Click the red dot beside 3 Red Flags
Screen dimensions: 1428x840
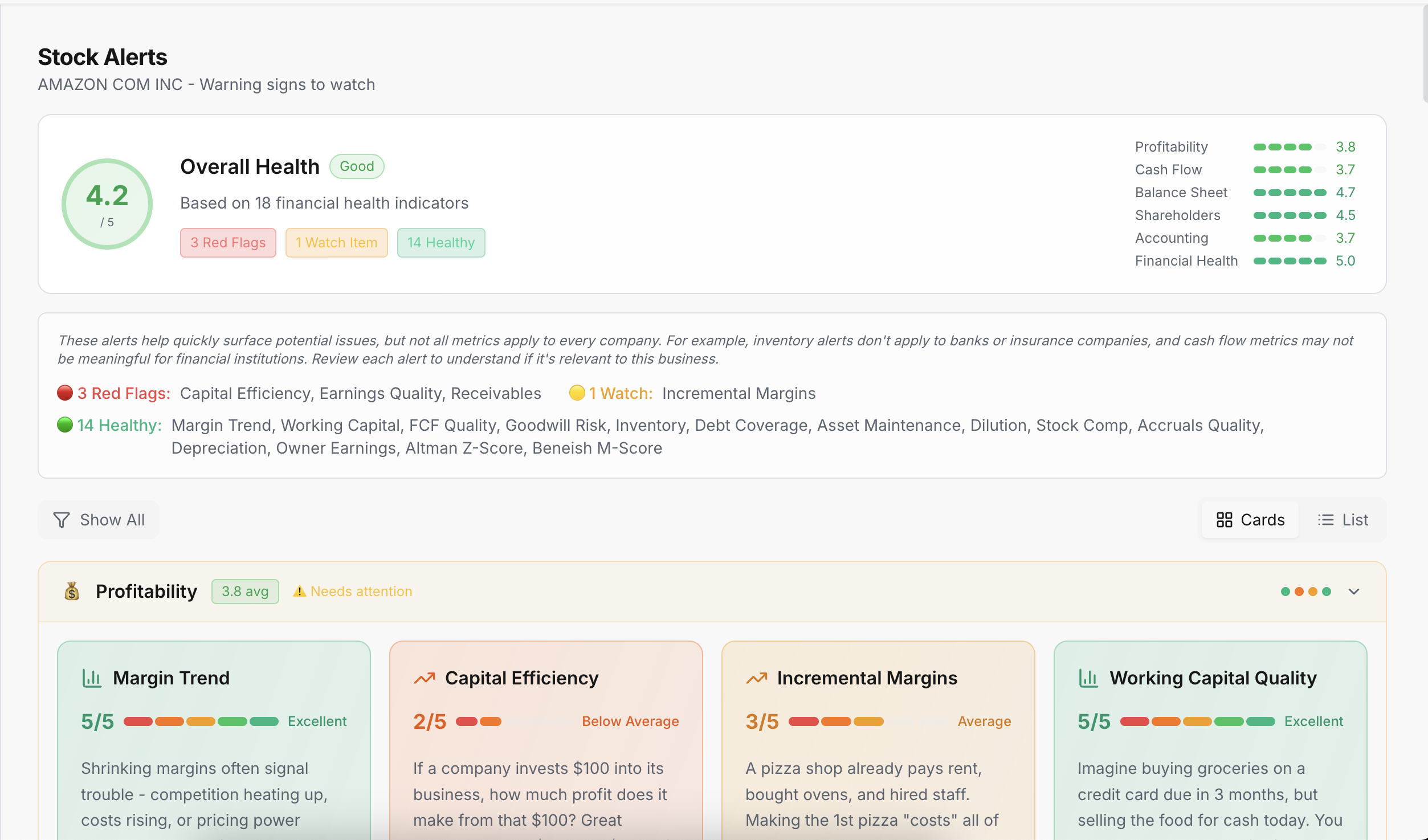(64, 393)
